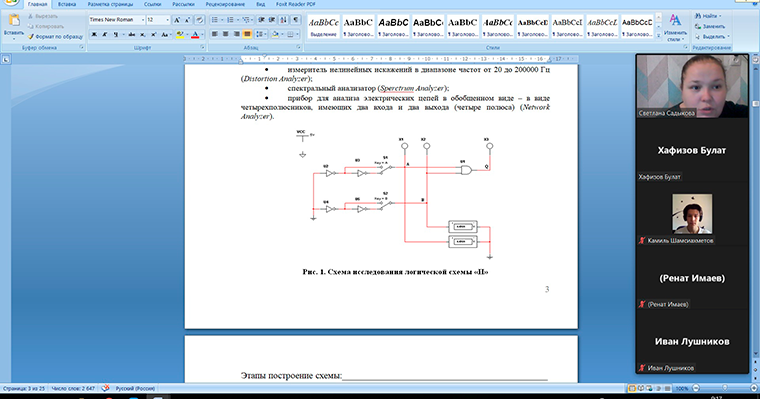Click the numbered list icon
The height and width of the screenshot is (399, 760).
pos(230,20)
